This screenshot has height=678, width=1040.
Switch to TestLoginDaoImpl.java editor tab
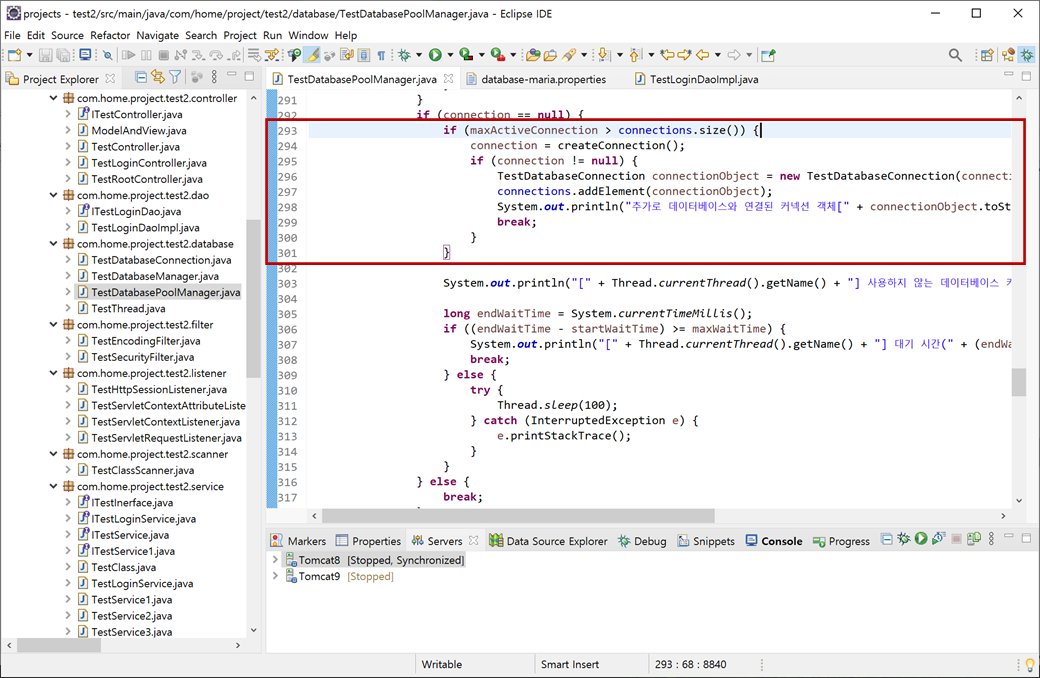(696, 79)
